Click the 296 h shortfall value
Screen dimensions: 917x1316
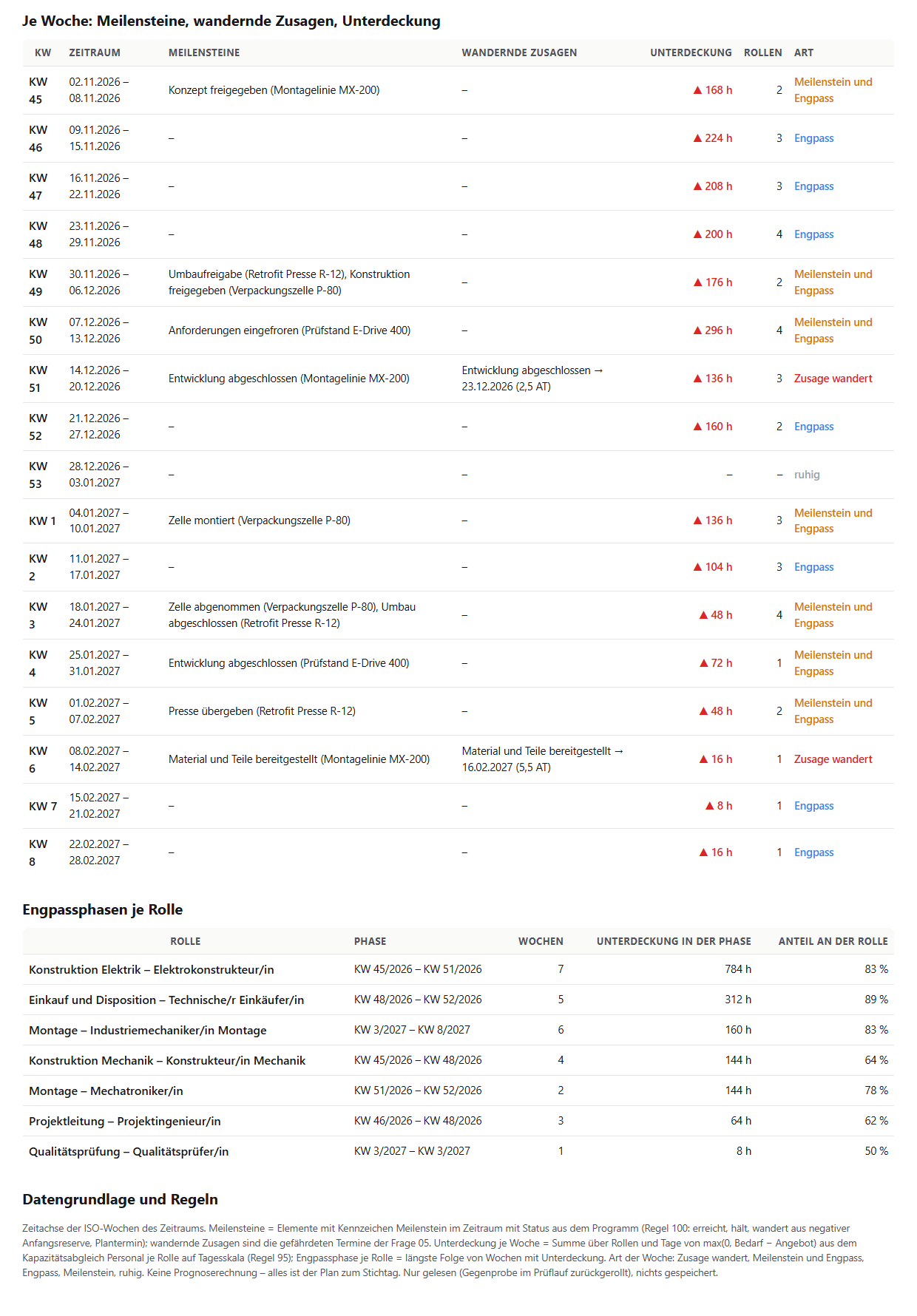[713, 330]
